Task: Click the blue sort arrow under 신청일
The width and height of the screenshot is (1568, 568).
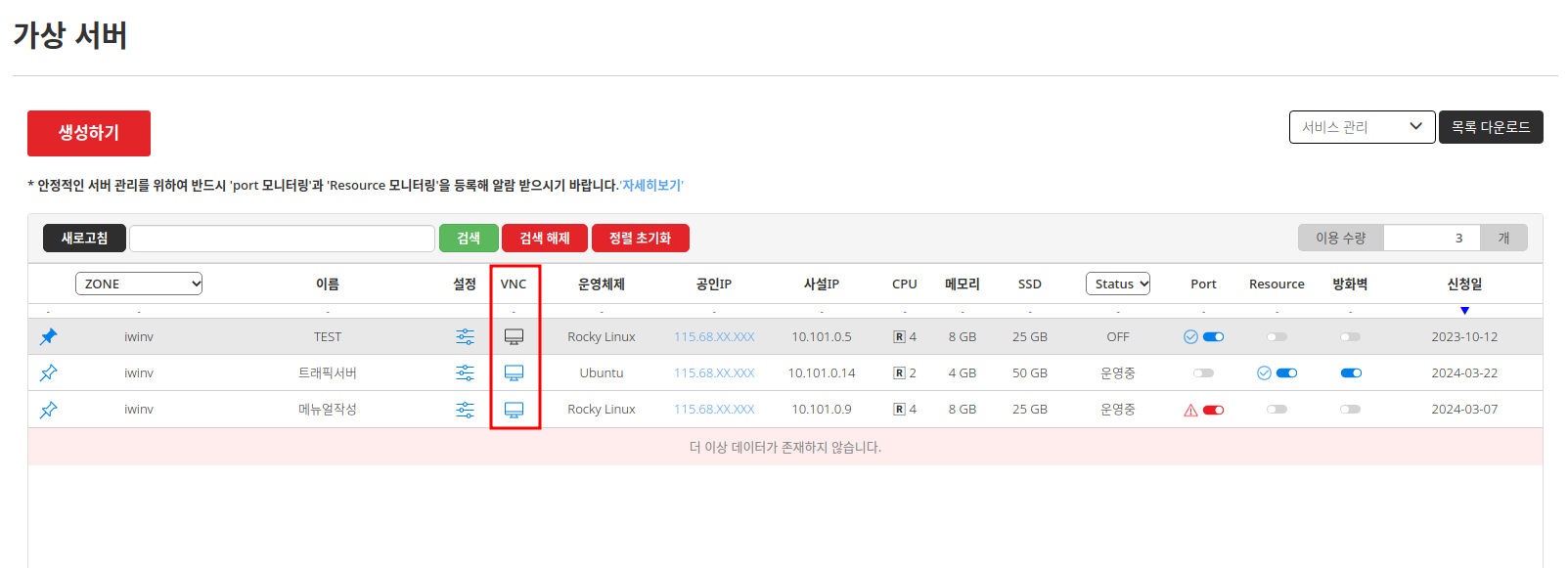Action: click(1464, 311)
